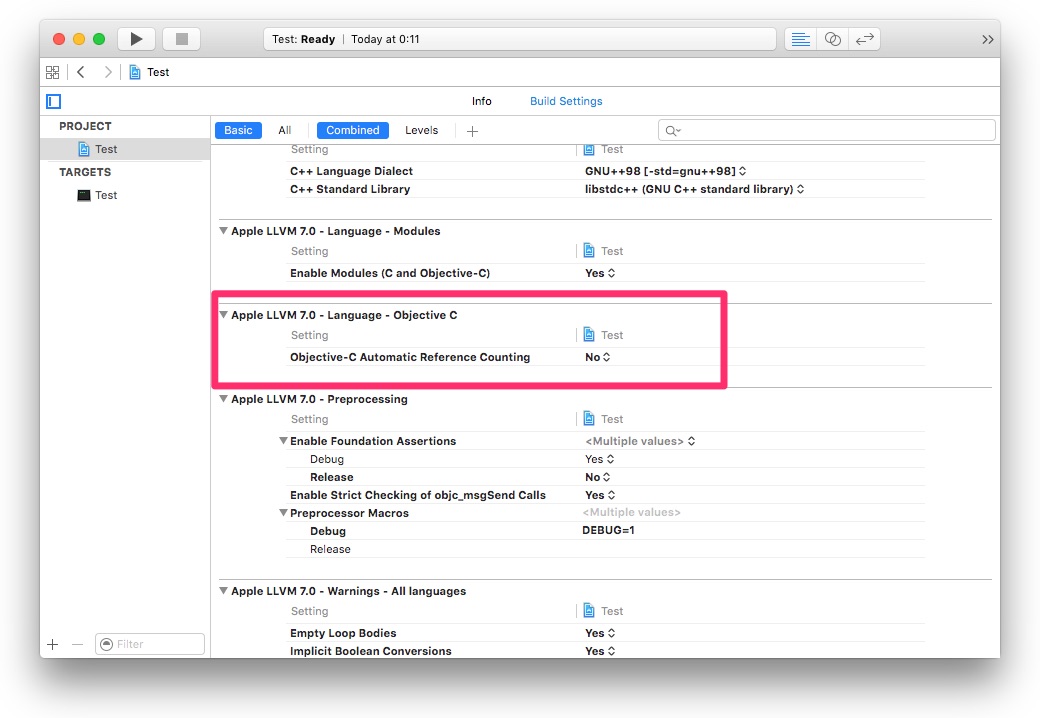
Task: Hide the project and targets list
Action: pyautogui.click(x=54, y=101)
